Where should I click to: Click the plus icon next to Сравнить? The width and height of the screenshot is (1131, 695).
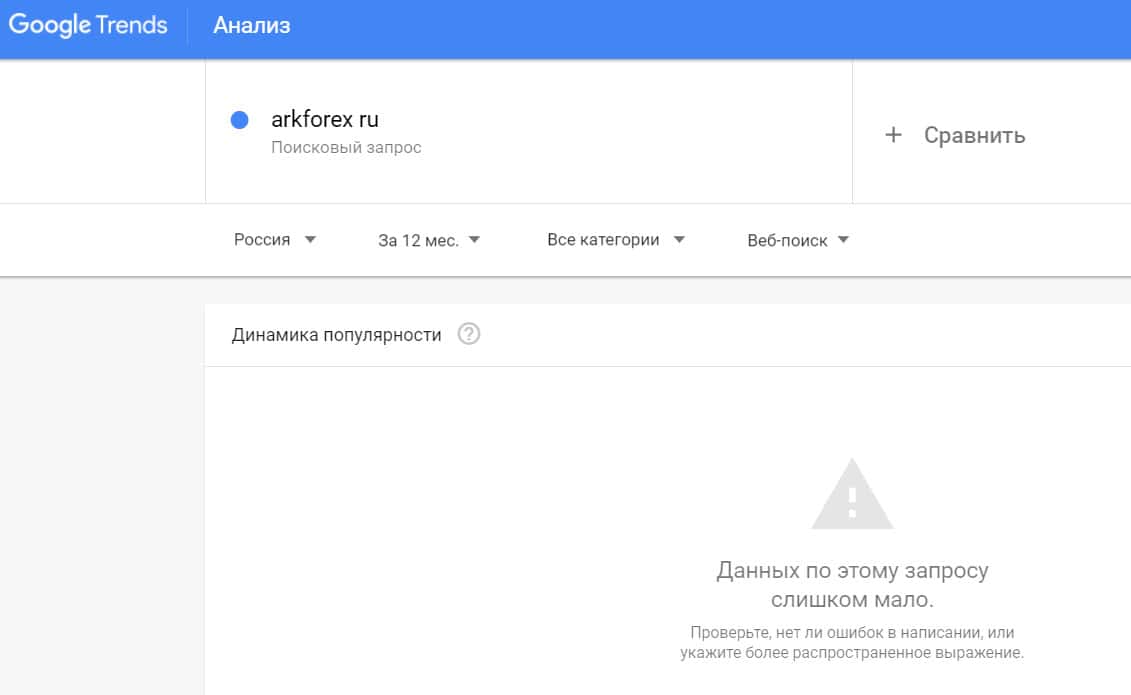click(894, 135)
